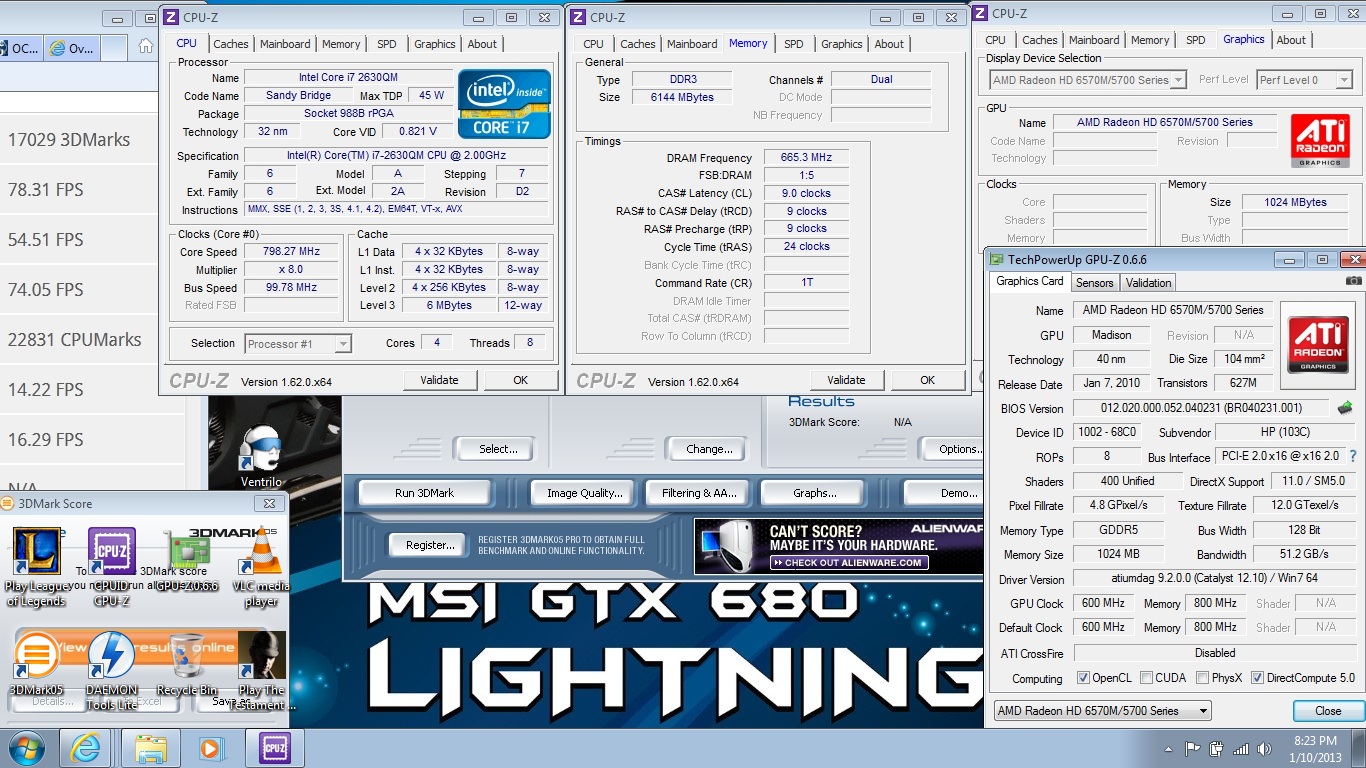Show hidden tray icons with the arrow
Screen dimensions: 1366x768
click(1169, 749)
